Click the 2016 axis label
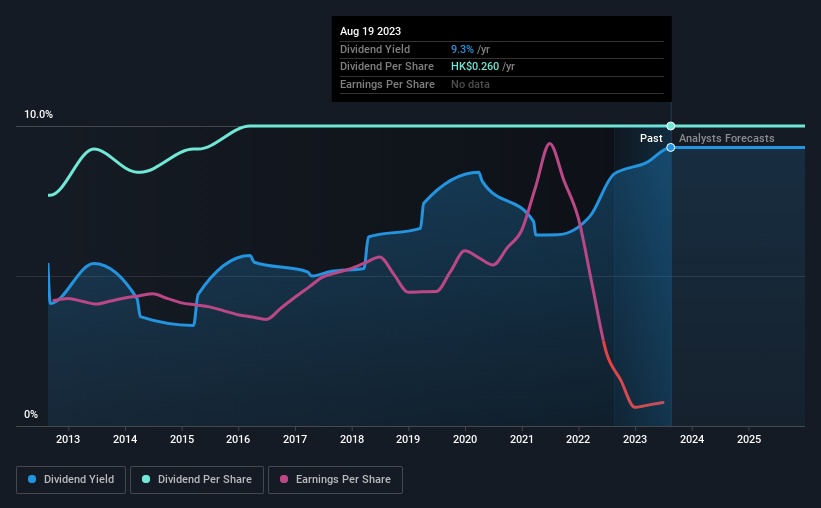 (238, 439)
